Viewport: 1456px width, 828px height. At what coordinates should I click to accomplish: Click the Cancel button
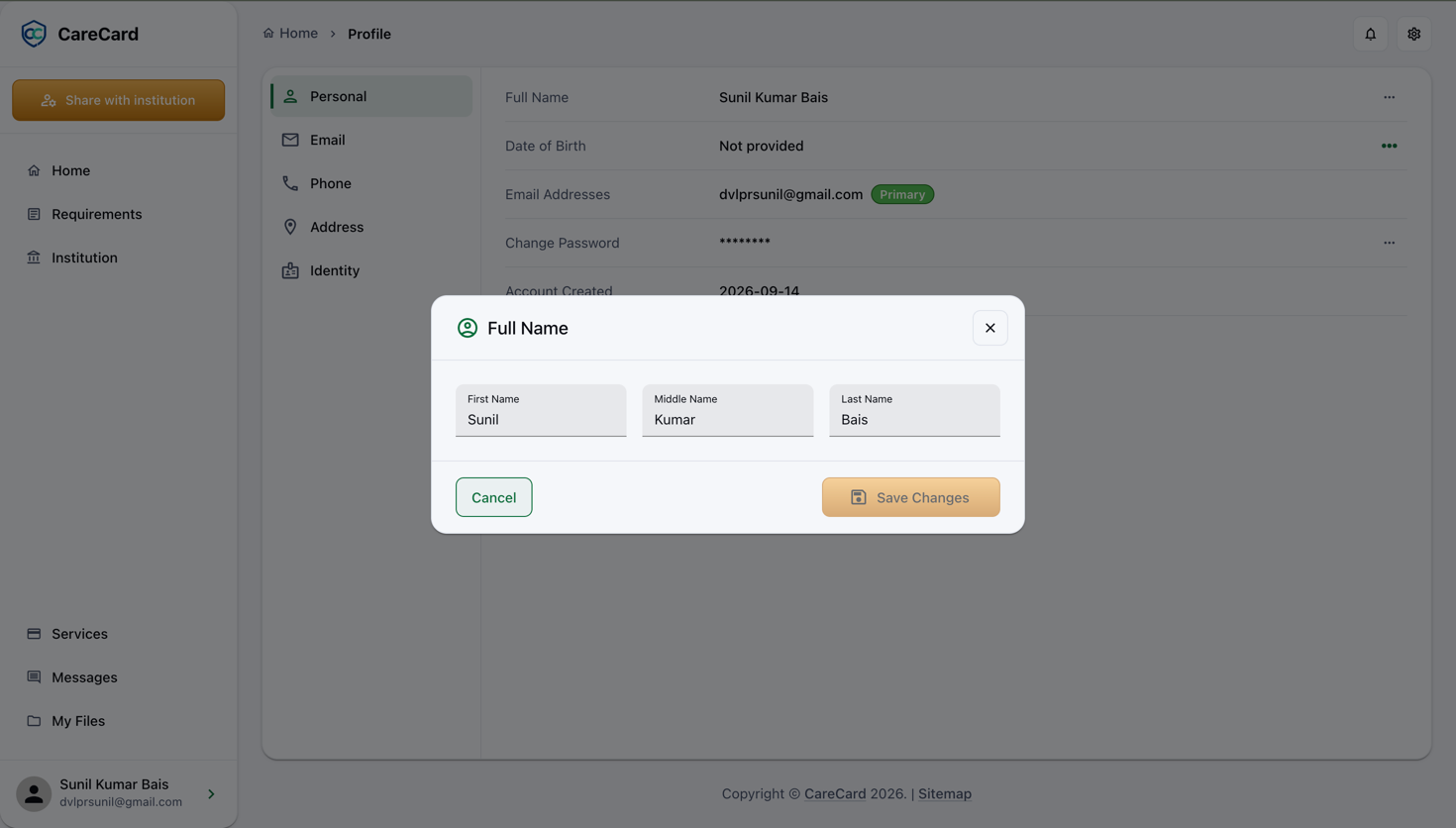(493, 497)
